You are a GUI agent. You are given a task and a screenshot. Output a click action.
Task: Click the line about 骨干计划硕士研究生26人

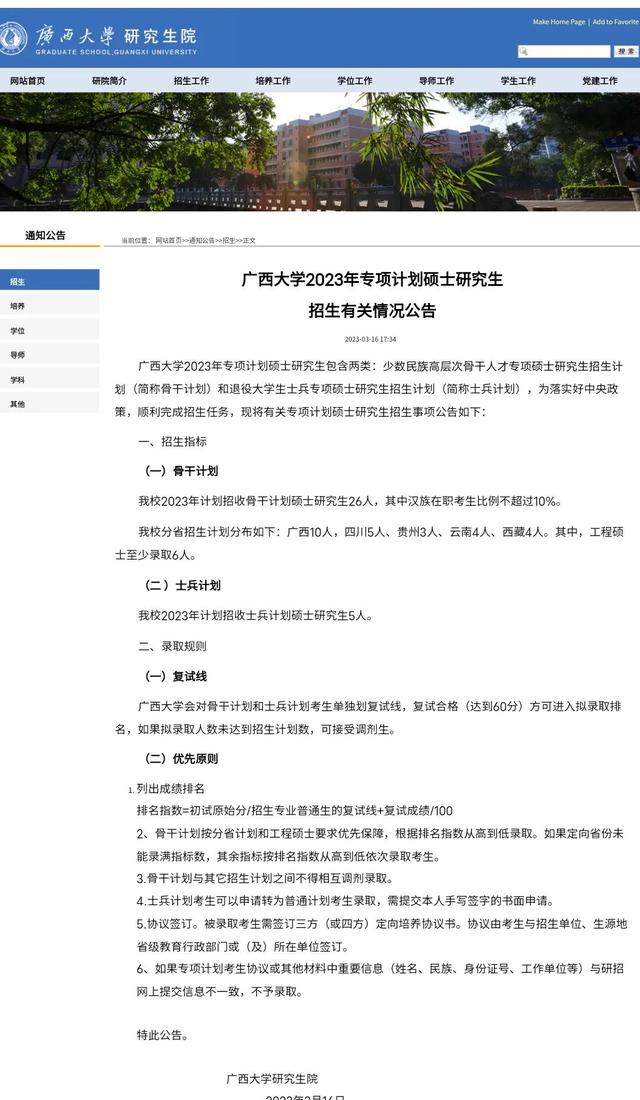pos(350,501)
